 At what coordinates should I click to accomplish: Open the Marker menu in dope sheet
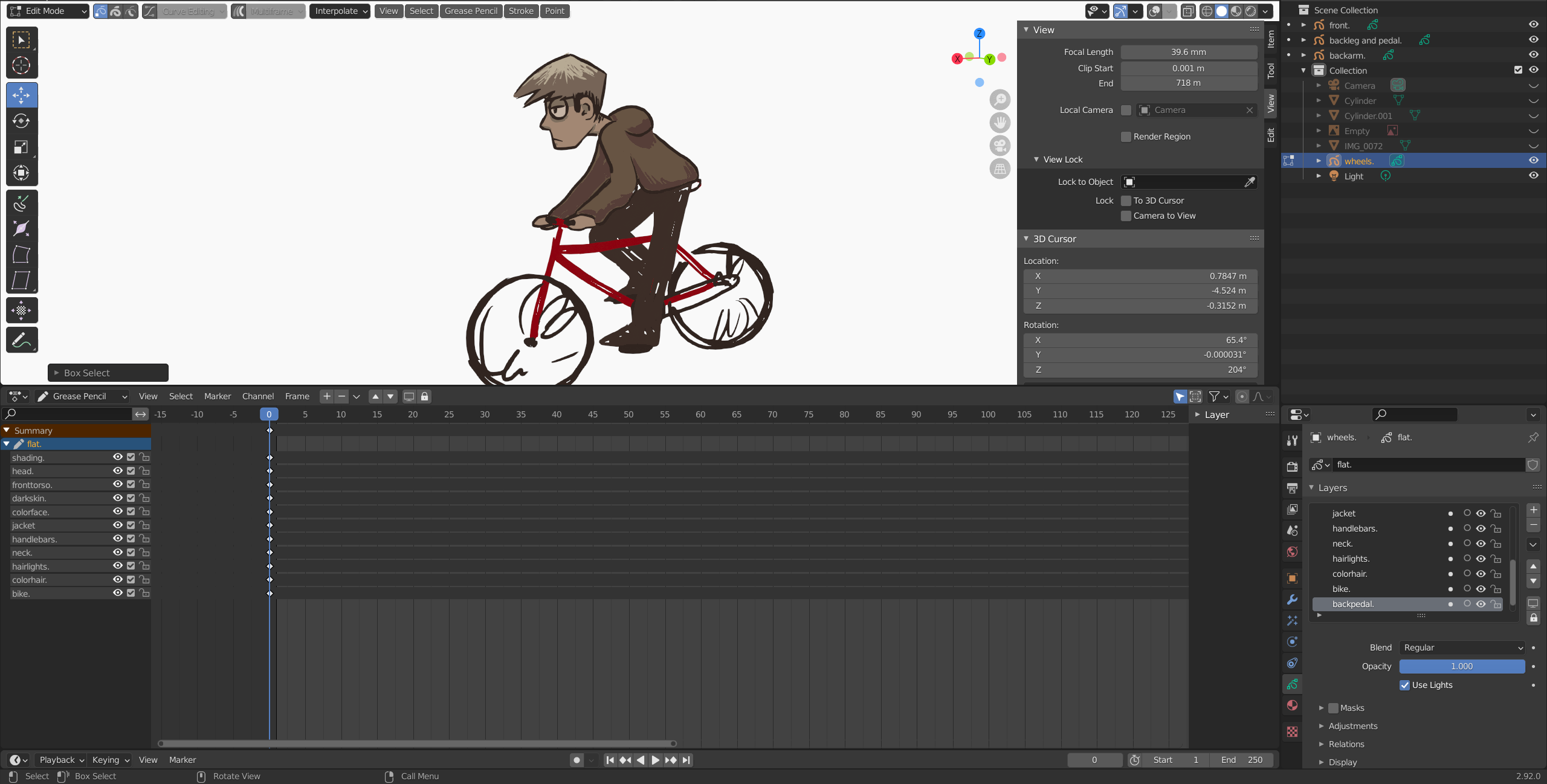pos(218,396)
